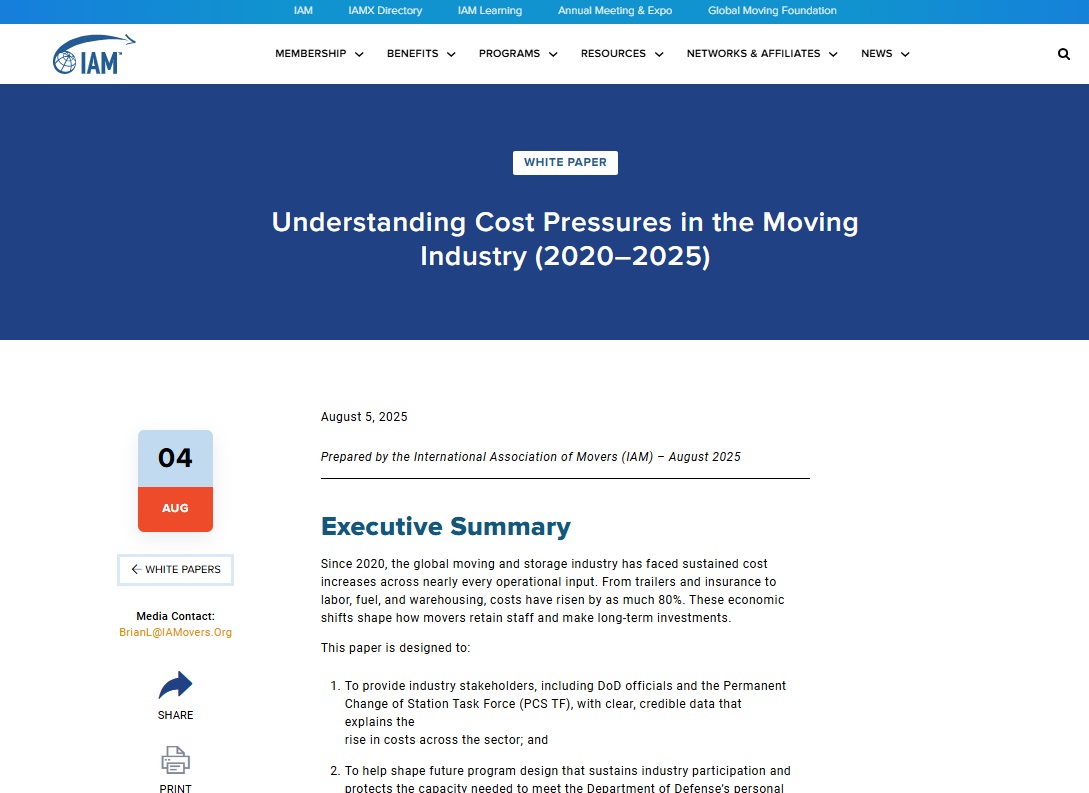Viewport: 1089px width, 793px height.
Task: Select the orange AUG date badge
Action: tap(175, 508)
